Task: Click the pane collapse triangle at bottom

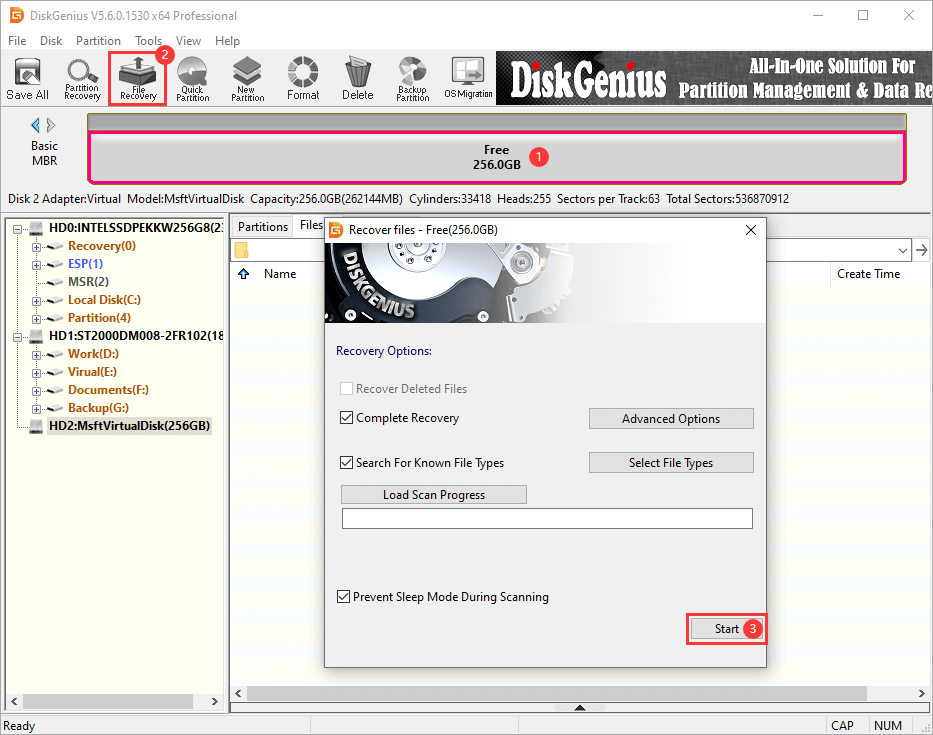Action: tap(580, 708)
